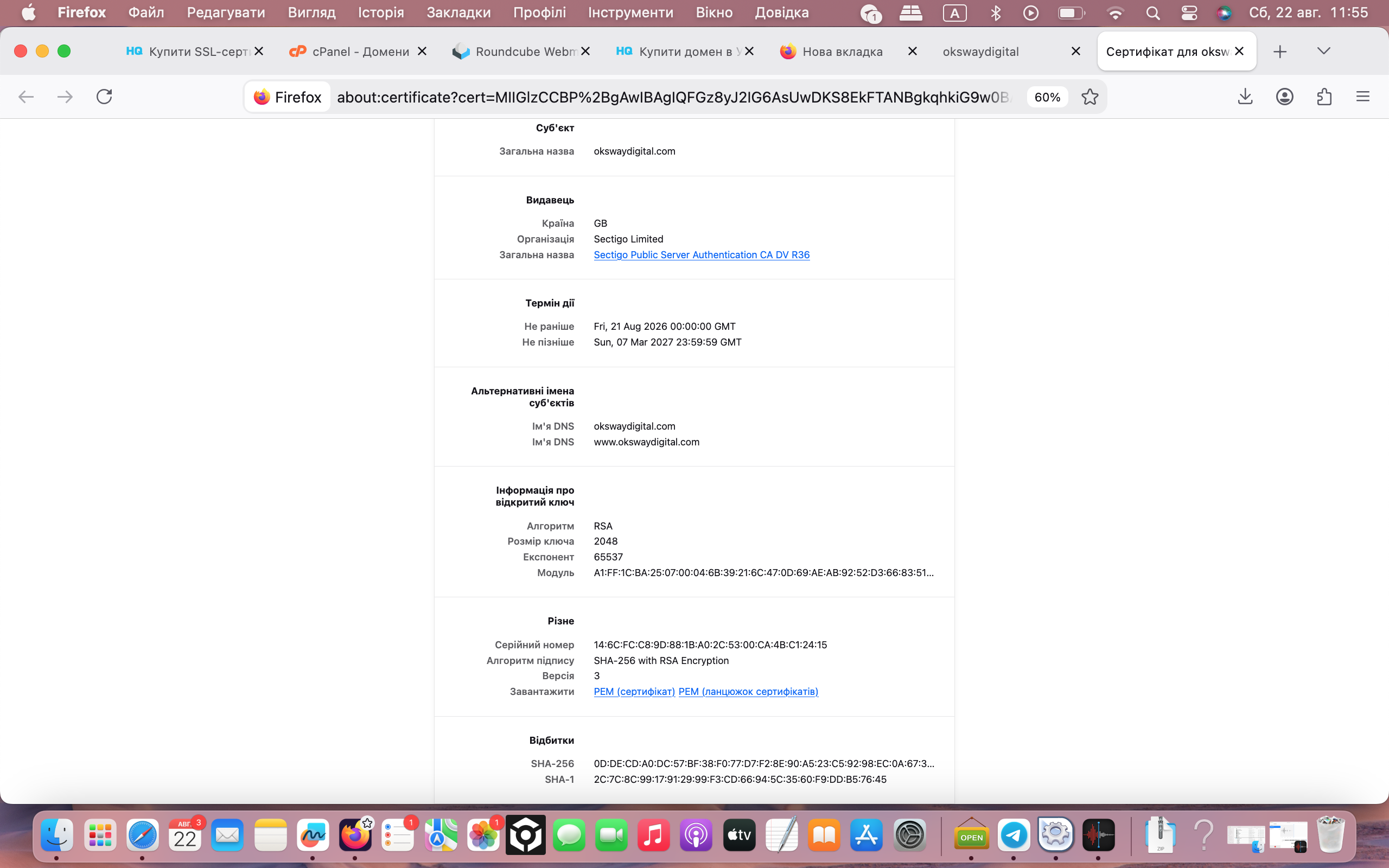Select the serial number value 14:6C:FC:C8...
Viewport: 1389px width, 868px height.
point(710,644)
